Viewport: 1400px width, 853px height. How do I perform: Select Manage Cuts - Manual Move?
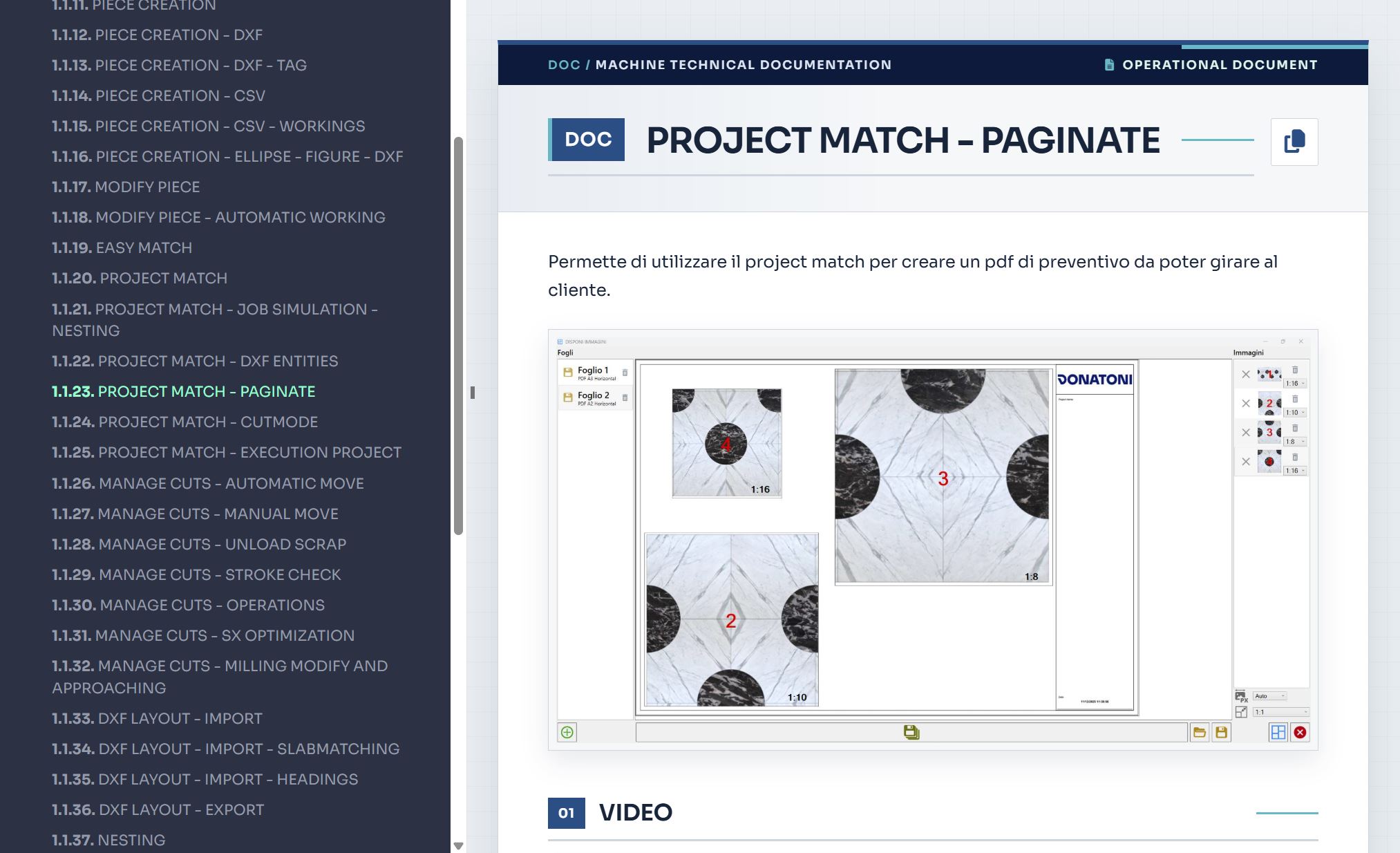point(196,514)
